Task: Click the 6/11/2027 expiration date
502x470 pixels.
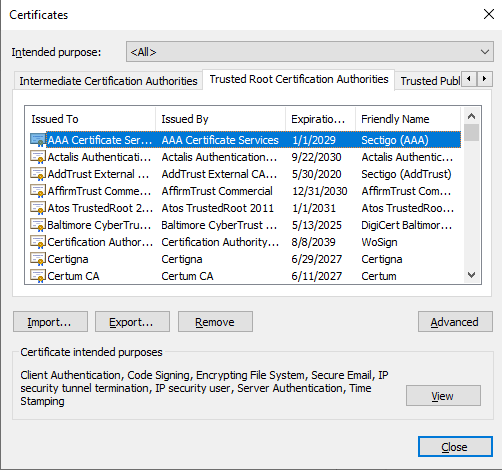Action: 317,276
